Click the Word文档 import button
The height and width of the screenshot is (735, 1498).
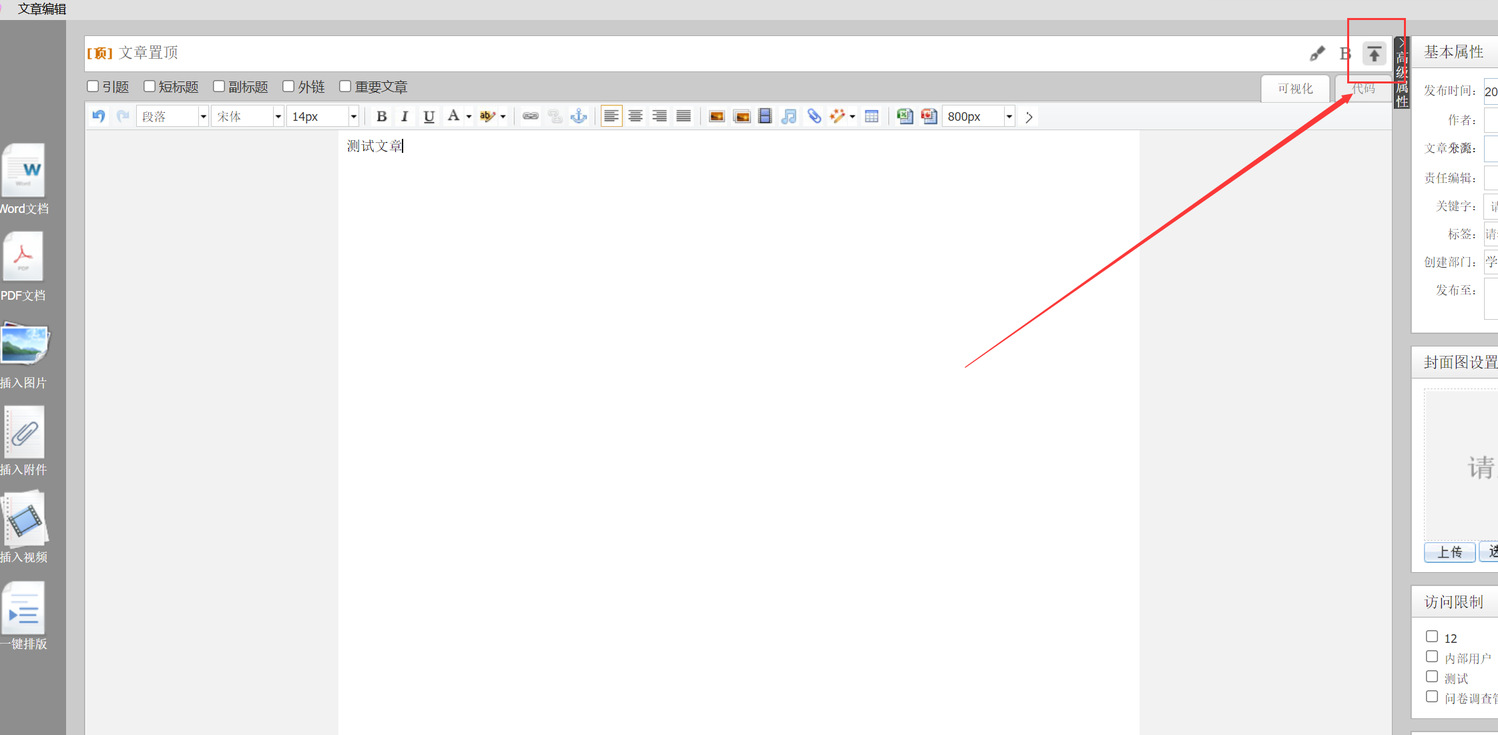(x=23, y=180)
